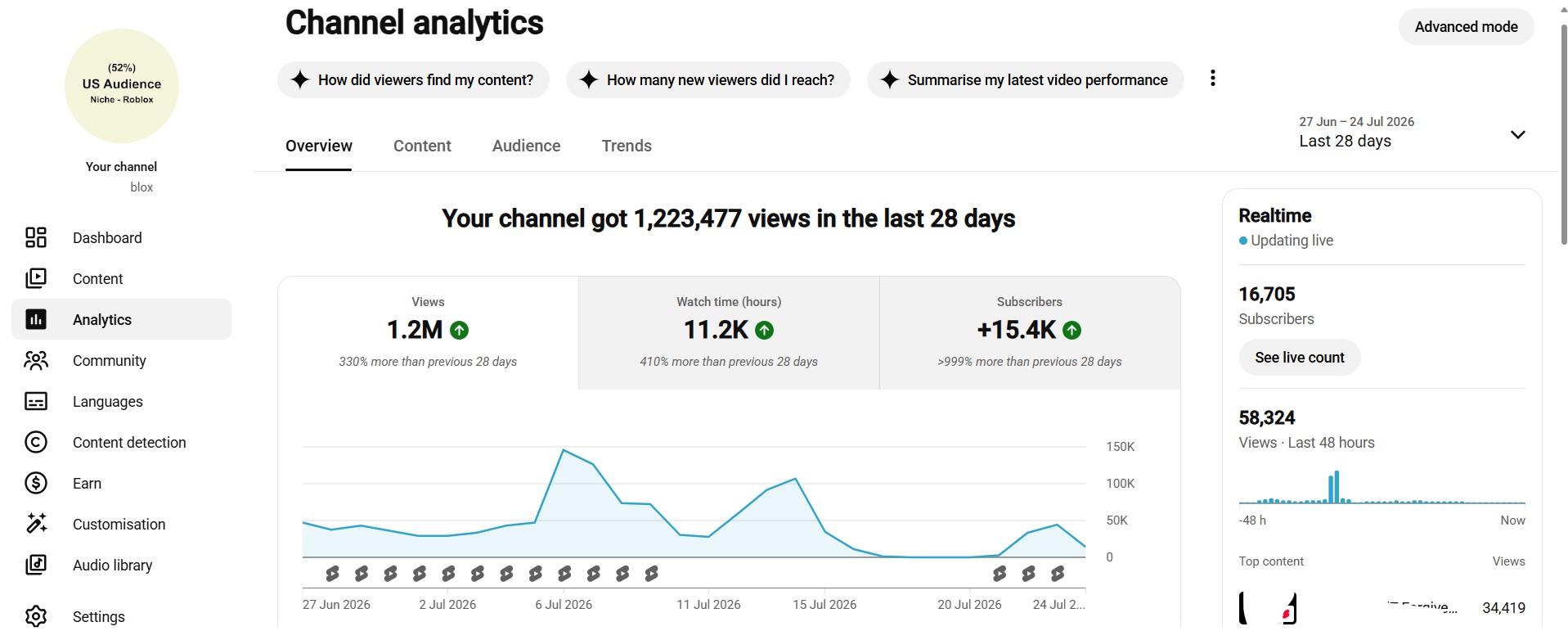
Task: Click the Languages subtitles icon
Action: click(36, 401)
